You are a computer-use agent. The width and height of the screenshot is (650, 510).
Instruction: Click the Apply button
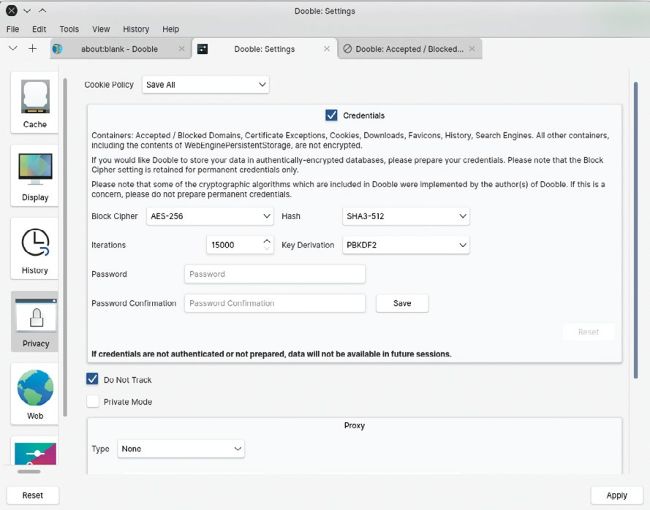(616, 495)
